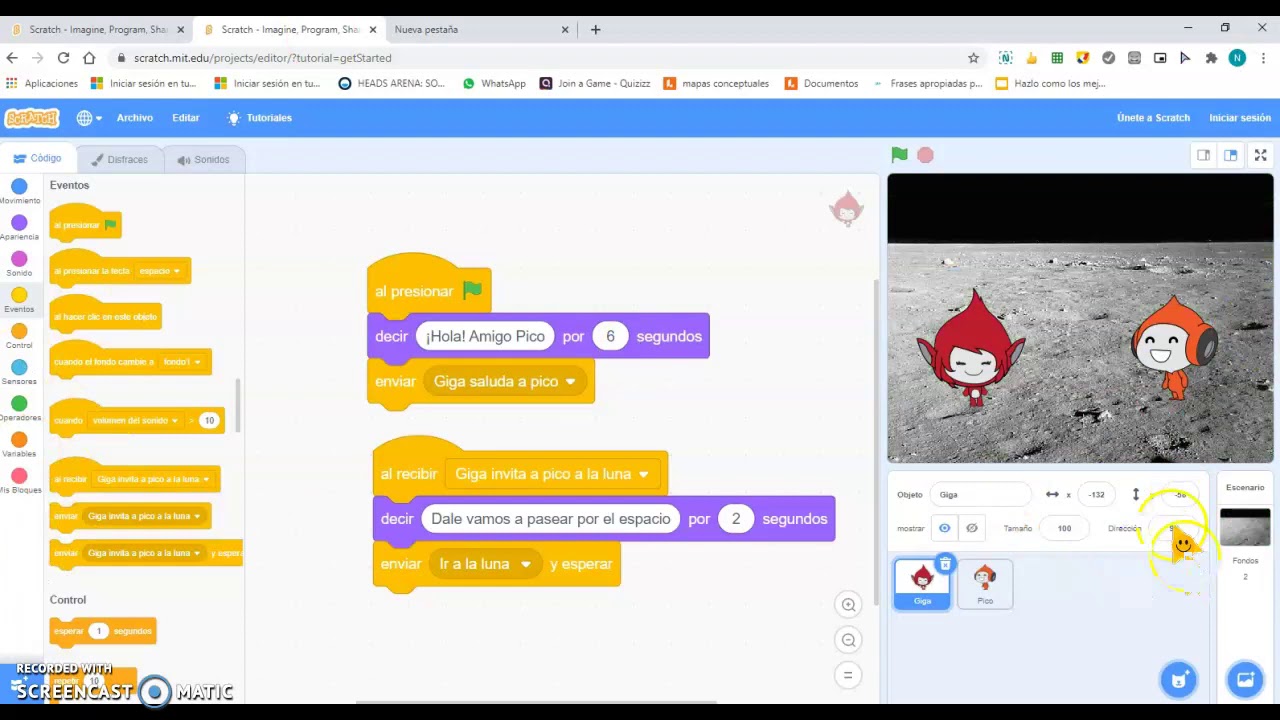The image size is (1280, 720).
Task: Select the Movimiento block category circle
Action: click(x=19, y=186)
